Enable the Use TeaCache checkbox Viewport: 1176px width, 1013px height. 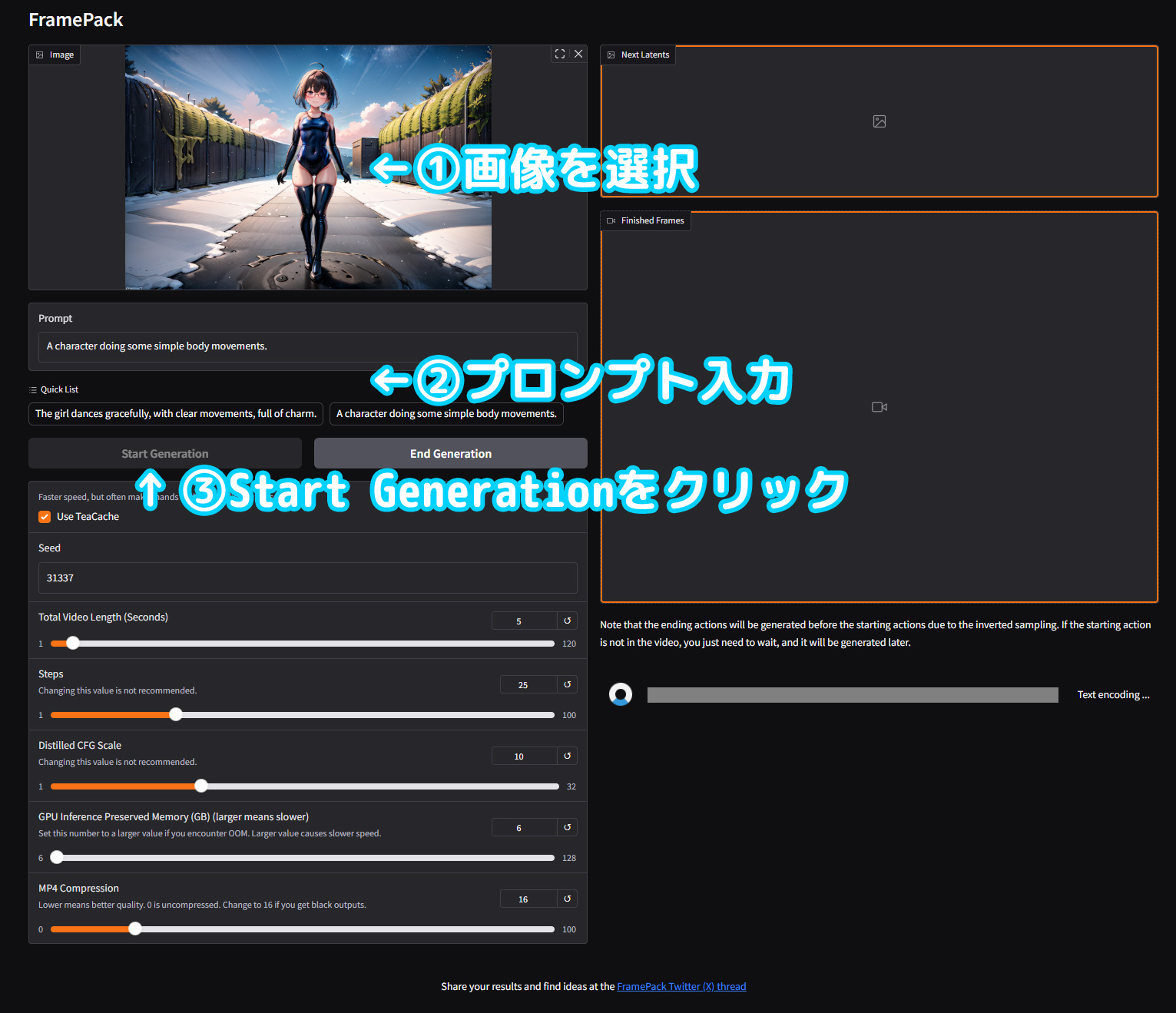pyautogui.click(x=45, y=516)
